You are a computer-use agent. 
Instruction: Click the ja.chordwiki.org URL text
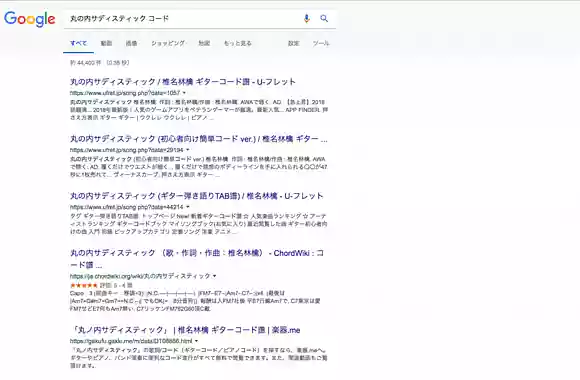click(x=140, y=276)
